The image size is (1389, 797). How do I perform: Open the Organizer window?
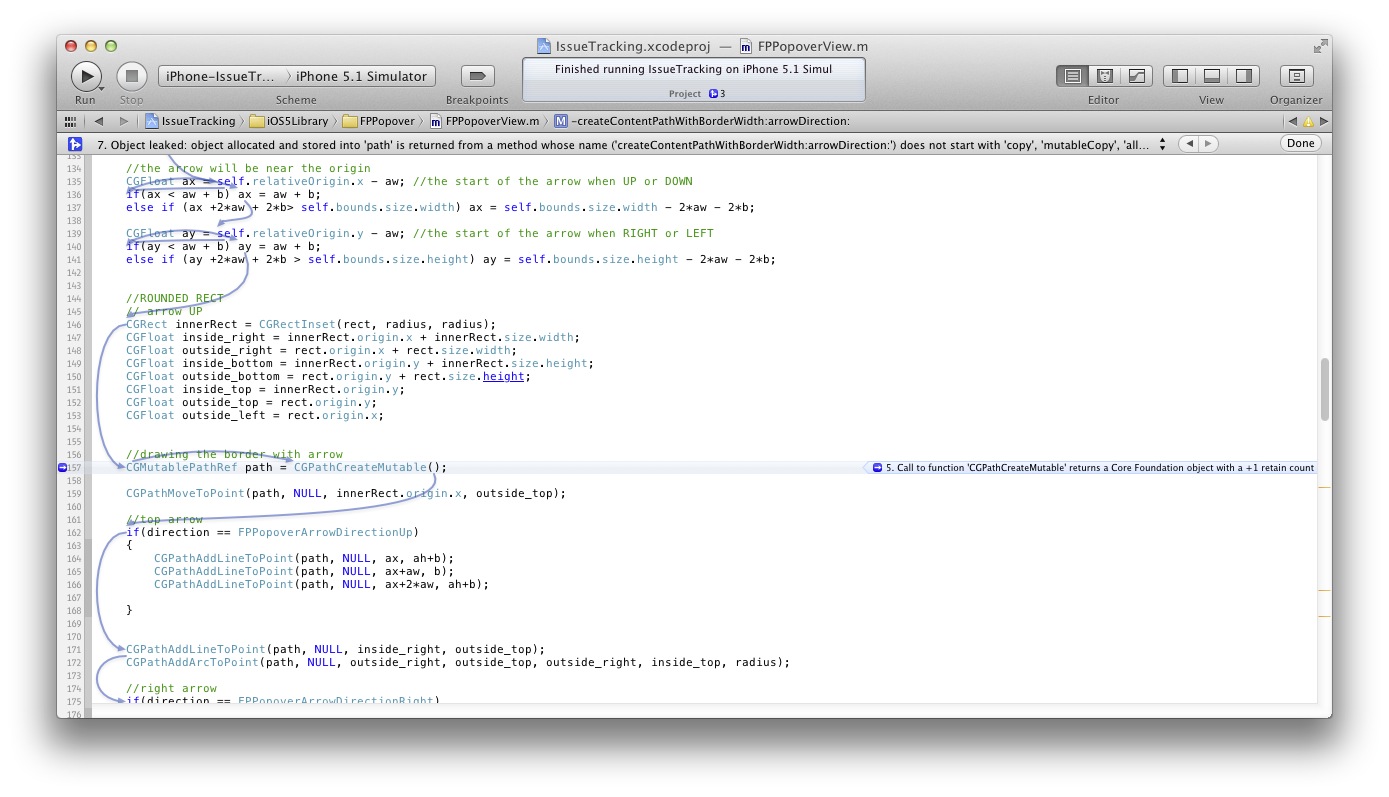tap(1296, 76)
